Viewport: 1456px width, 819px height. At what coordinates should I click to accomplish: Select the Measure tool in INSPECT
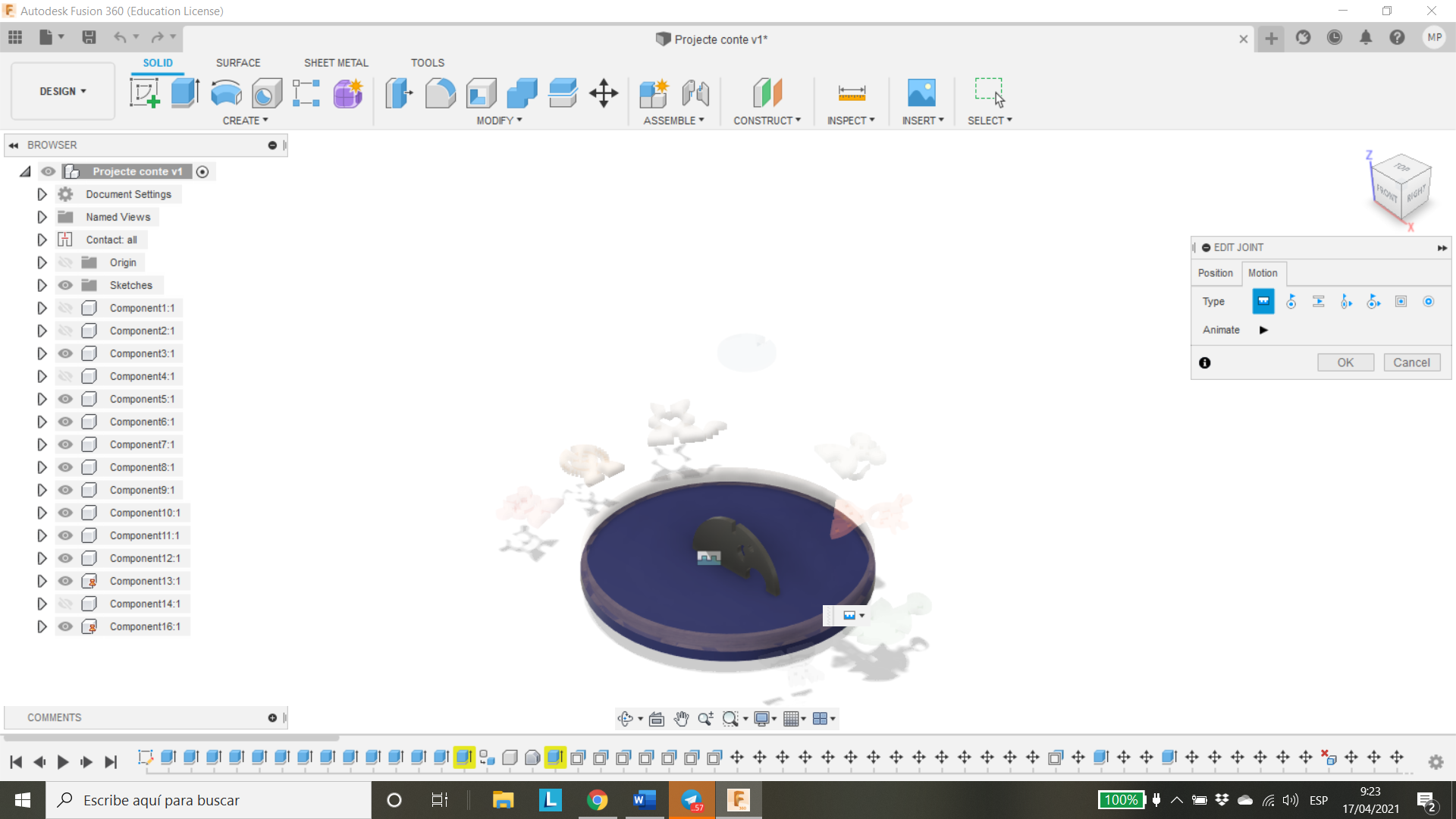[852, 92]
